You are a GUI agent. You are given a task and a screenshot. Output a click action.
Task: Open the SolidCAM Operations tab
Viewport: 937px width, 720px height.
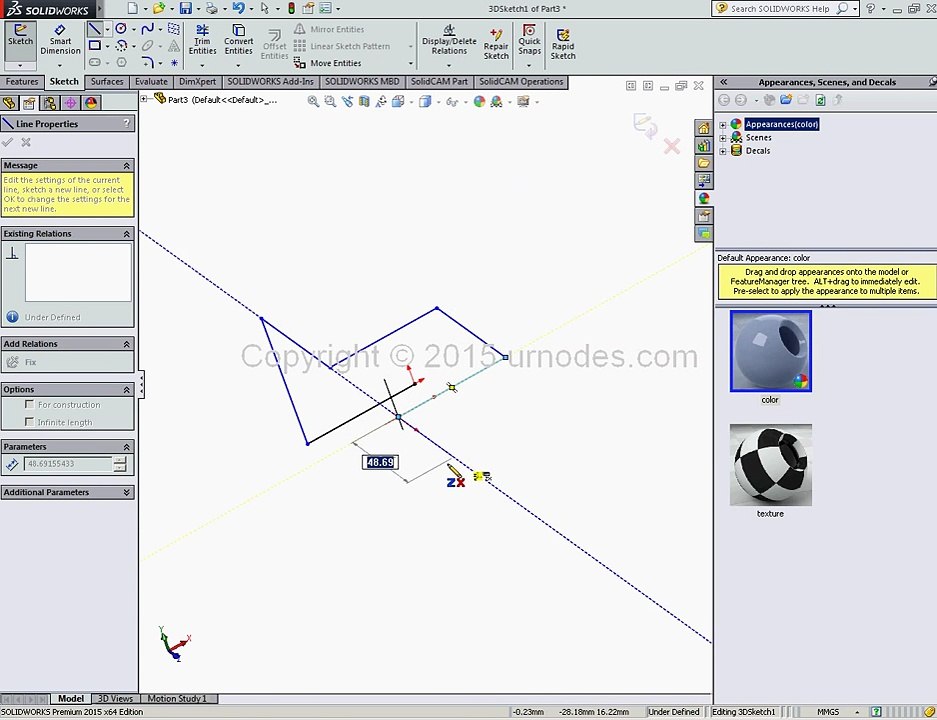[x=521, y=81]
